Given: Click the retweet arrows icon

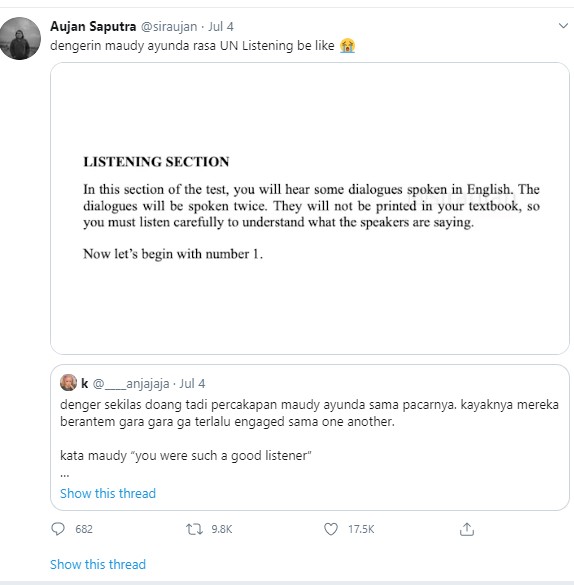Looking at the screenshot, I should coord(194,529).
